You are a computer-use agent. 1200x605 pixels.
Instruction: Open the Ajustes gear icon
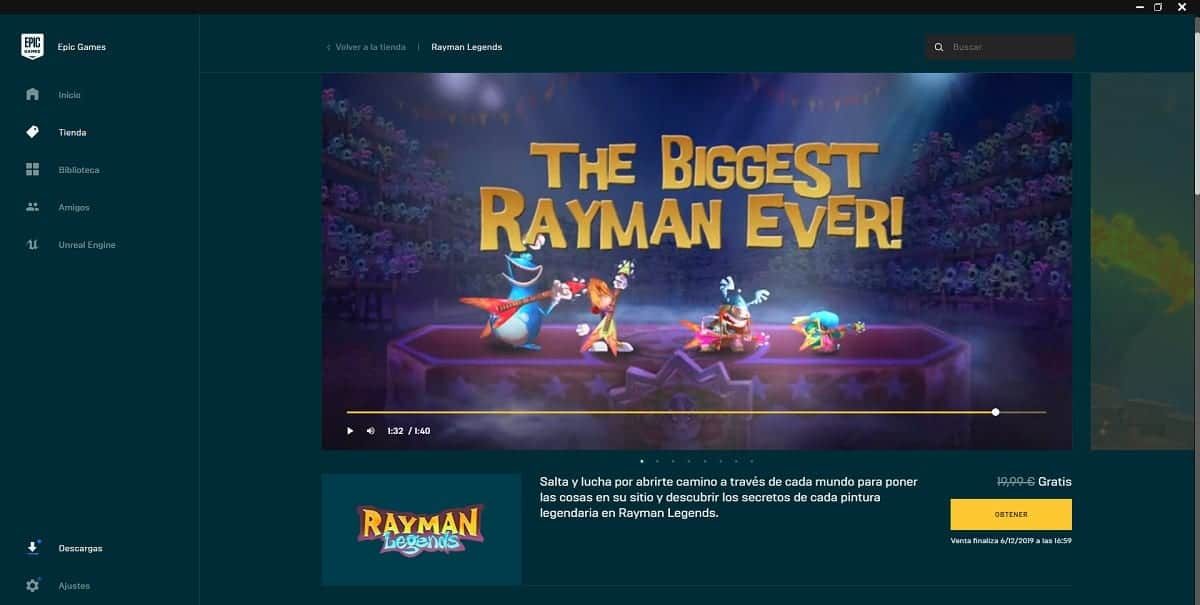(x=33, y=585)
